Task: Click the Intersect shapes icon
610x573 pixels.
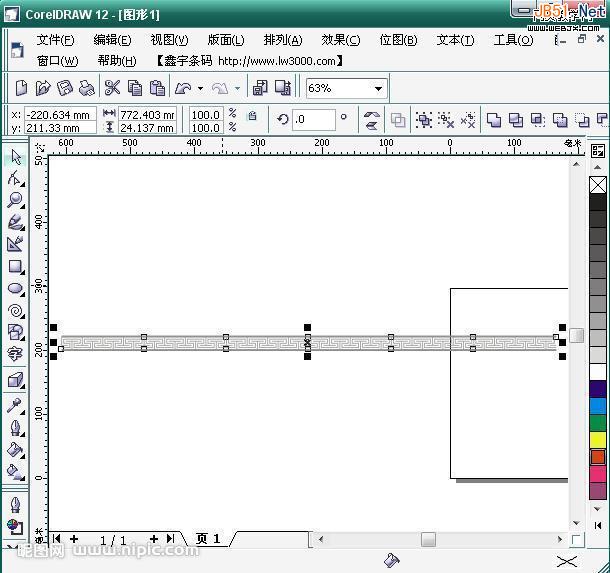Action: tap(538, 120)
